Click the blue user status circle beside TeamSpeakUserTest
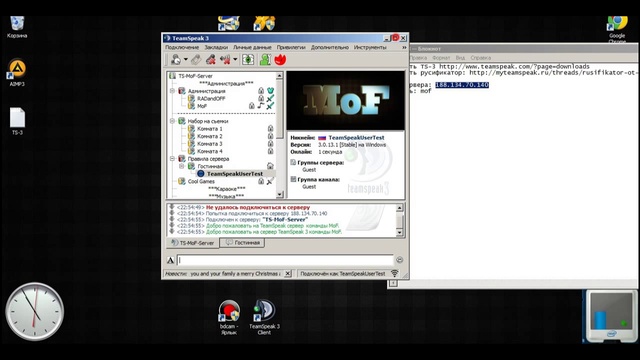Viewport: 640px width, 360px height. (201, 173)
